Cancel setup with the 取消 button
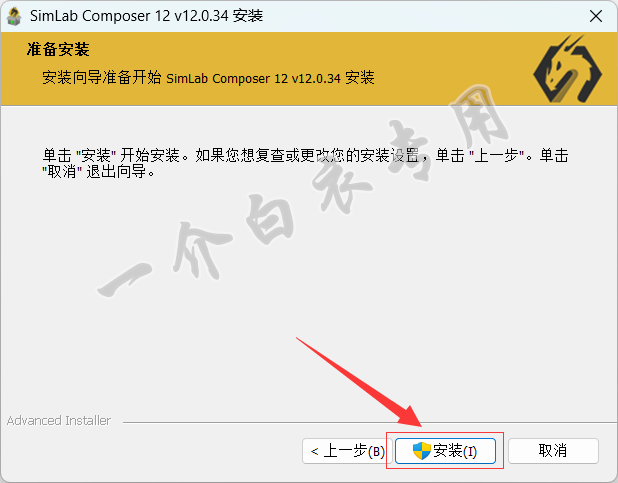618x483 pixels. pos(553,451)
